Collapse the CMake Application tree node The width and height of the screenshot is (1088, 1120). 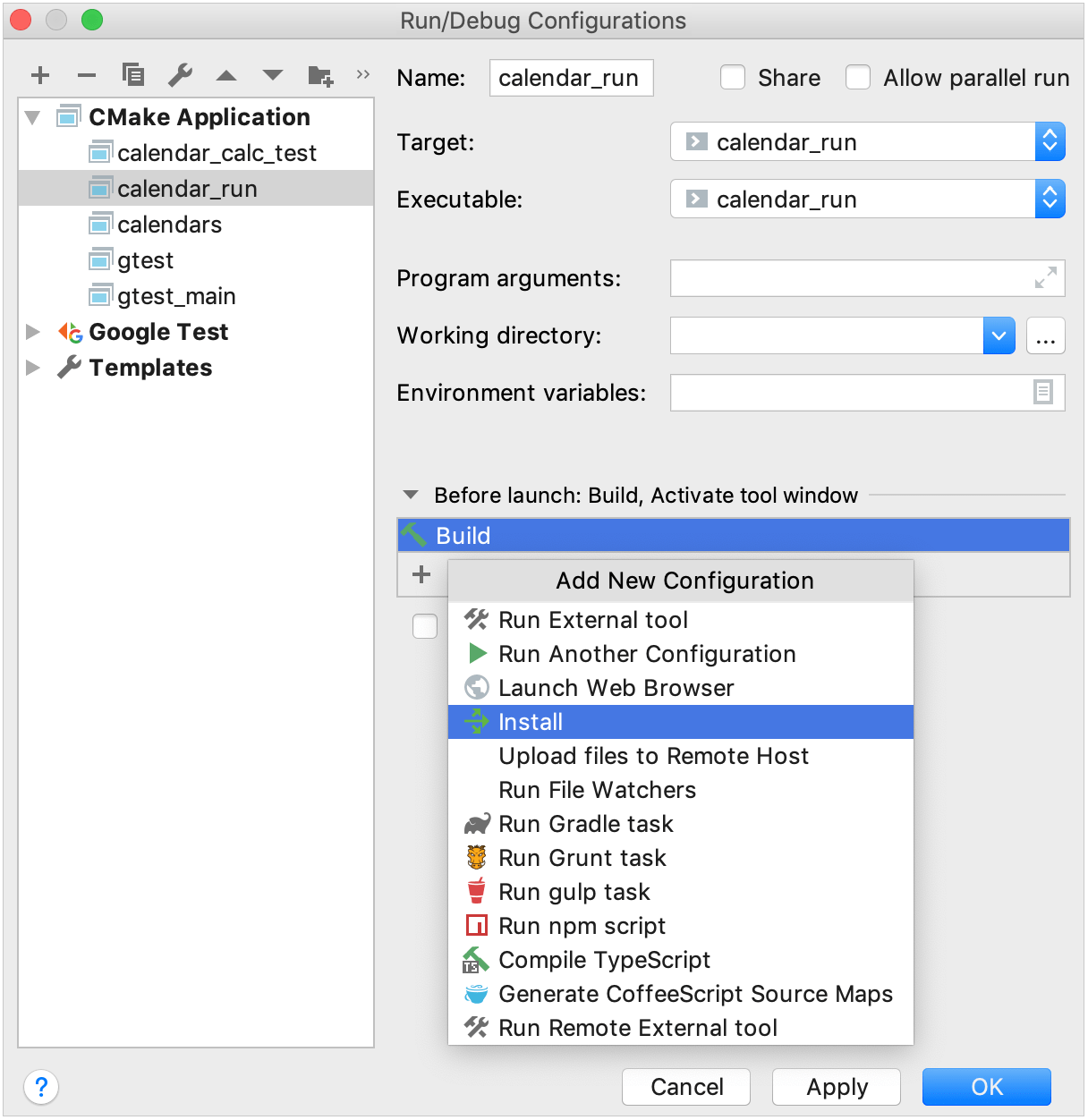coord(32,116)
